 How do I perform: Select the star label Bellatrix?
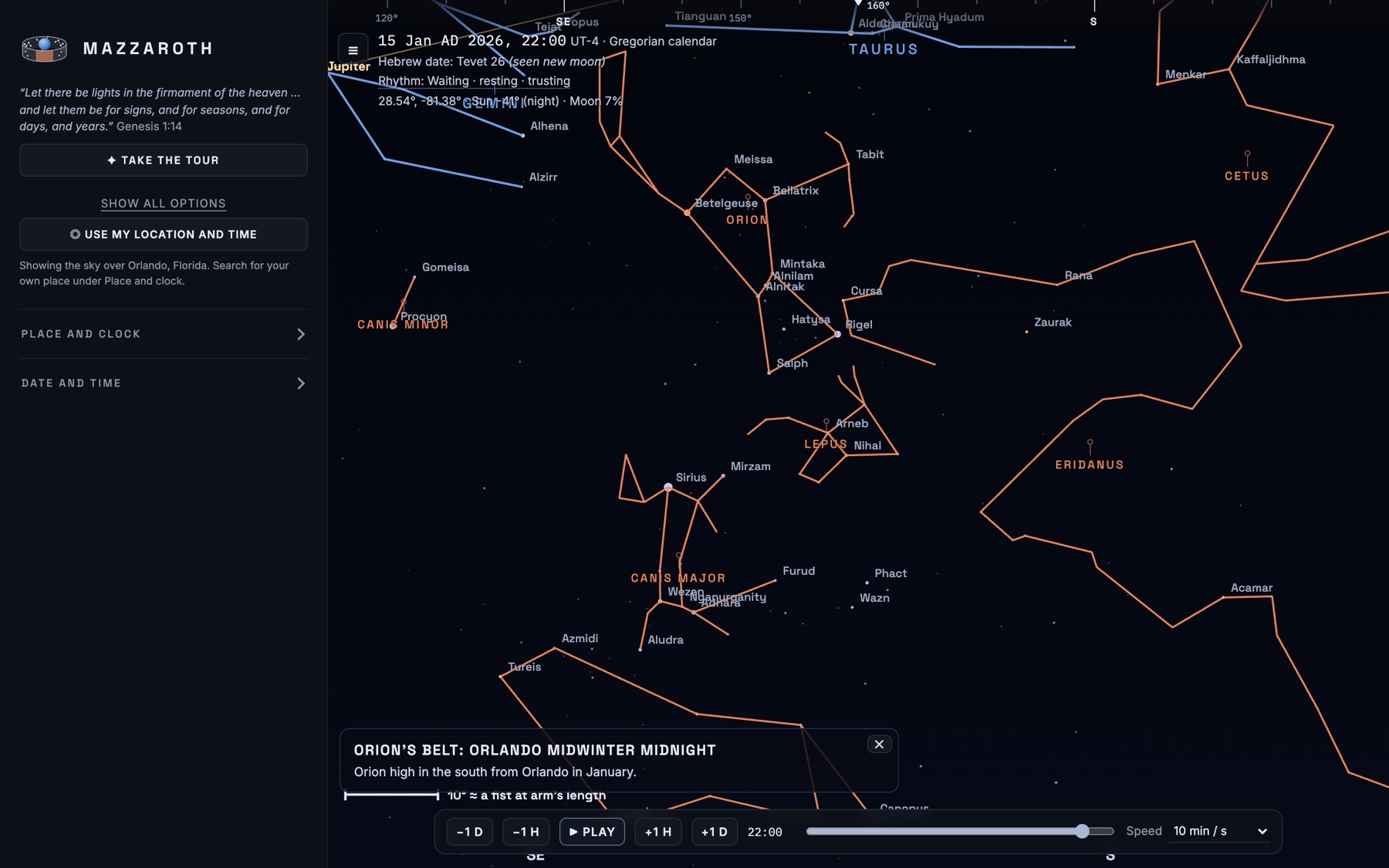click(796, 190)
